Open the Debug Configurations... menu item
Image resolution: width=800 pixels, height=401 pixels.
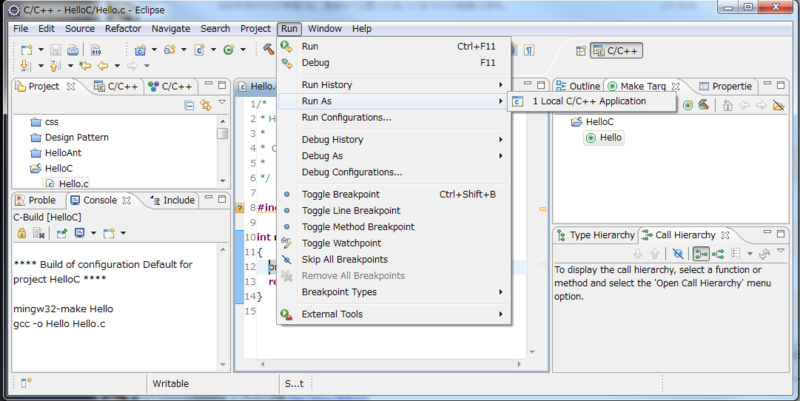tap(393, 172)
